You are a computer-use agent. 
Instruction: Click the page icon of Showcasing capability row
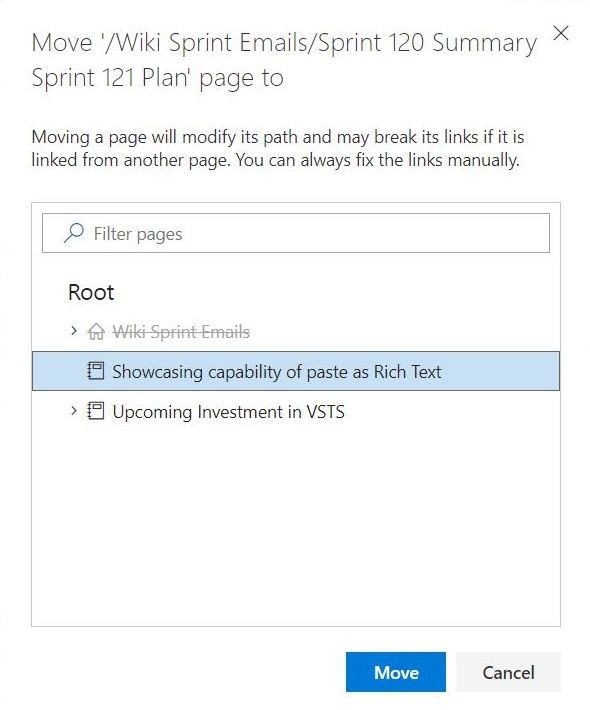pos(96,371)
